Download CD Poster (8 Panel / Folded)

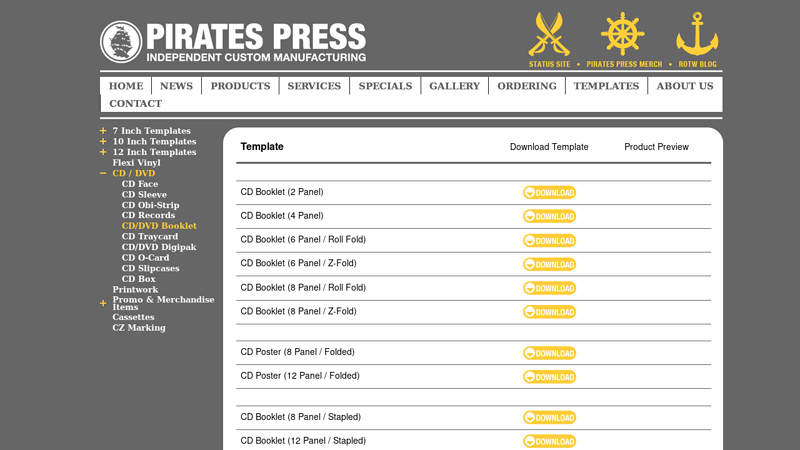pos(549,353)
